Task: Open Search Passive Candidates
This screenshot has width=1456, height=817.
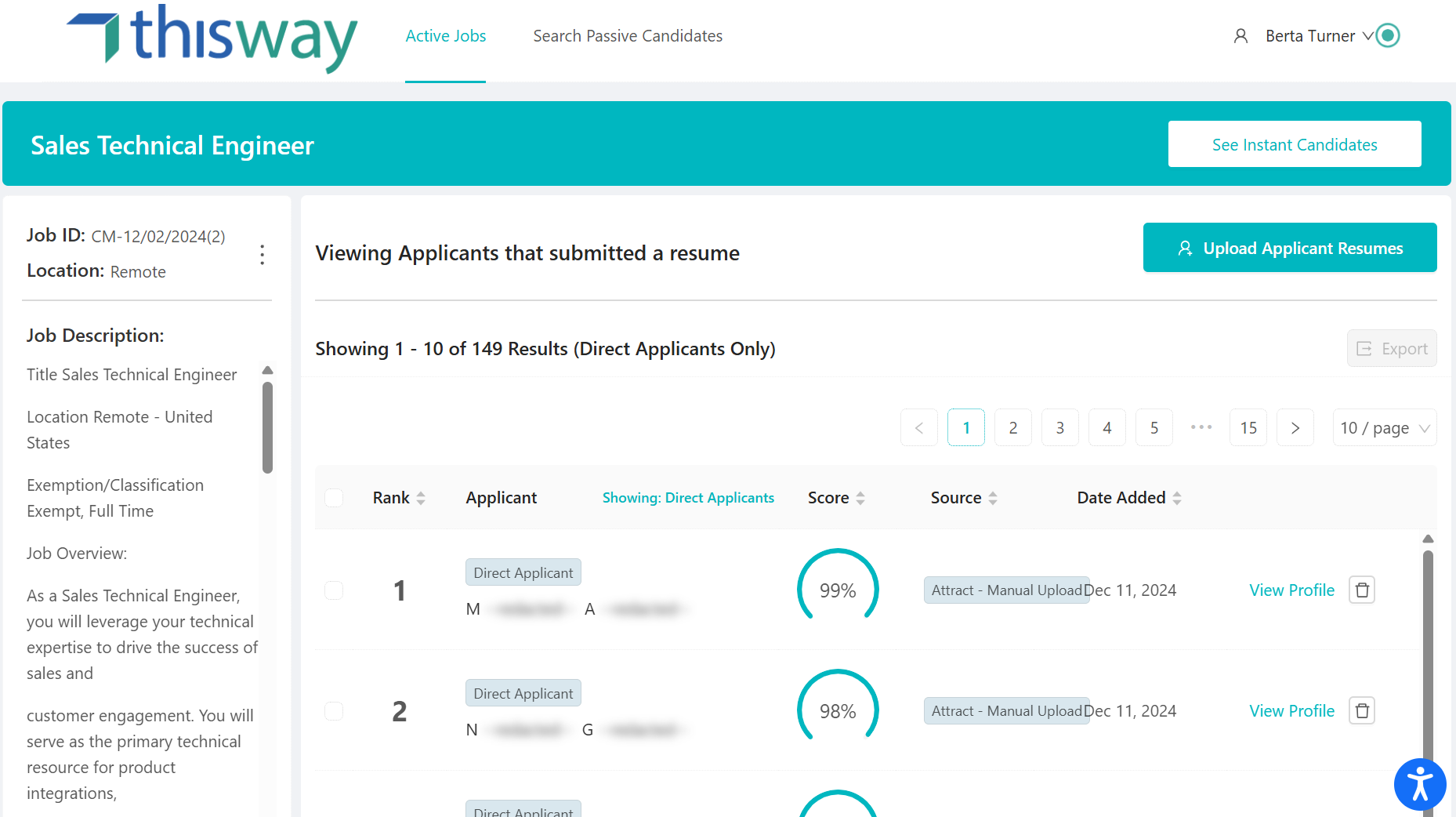Action: pos(627,35)
